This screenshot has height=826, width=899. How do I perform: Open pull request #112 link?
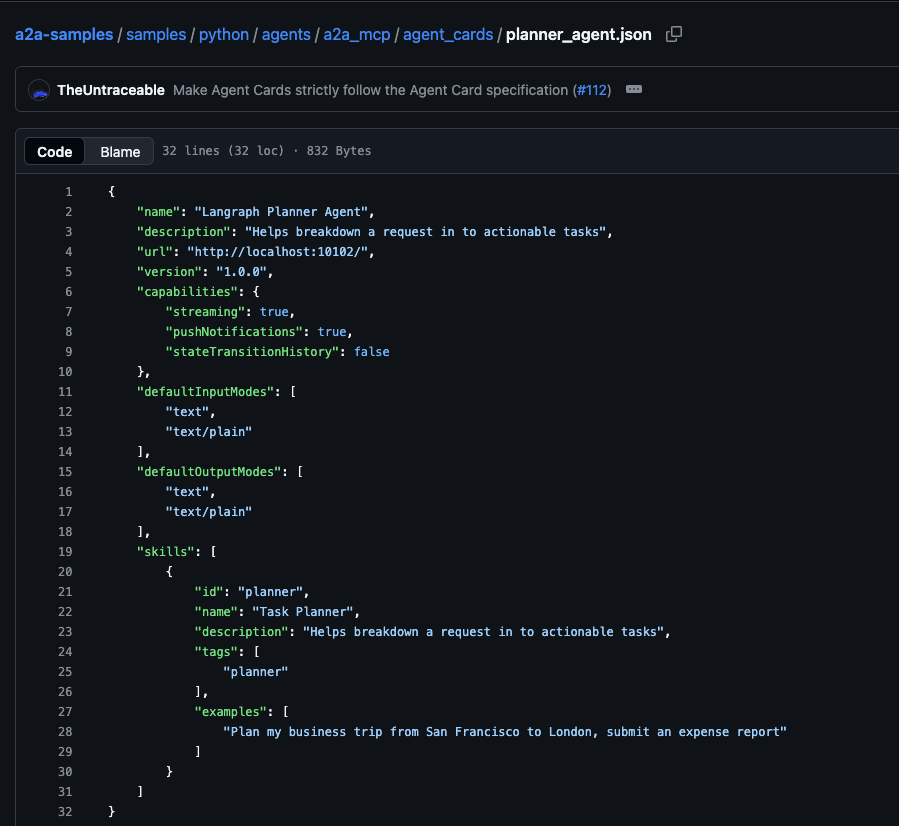tap(592, 90)
